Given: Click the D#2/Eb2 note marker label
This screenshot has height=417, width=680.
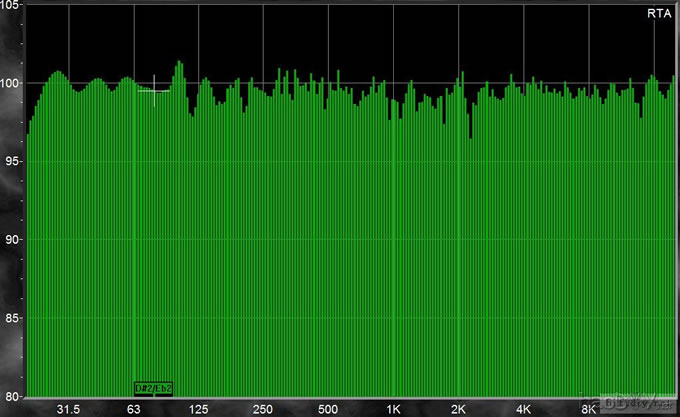Looking at the screenshot, I should tap(154, 388).
